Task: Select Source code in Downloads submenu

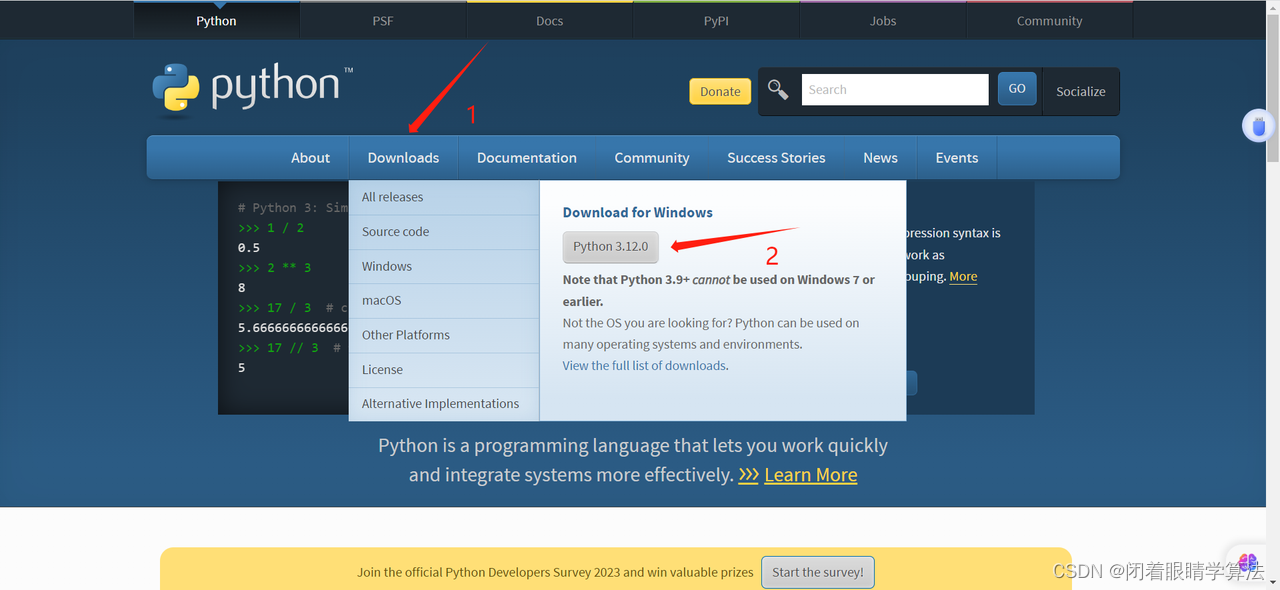Action: 444,232
